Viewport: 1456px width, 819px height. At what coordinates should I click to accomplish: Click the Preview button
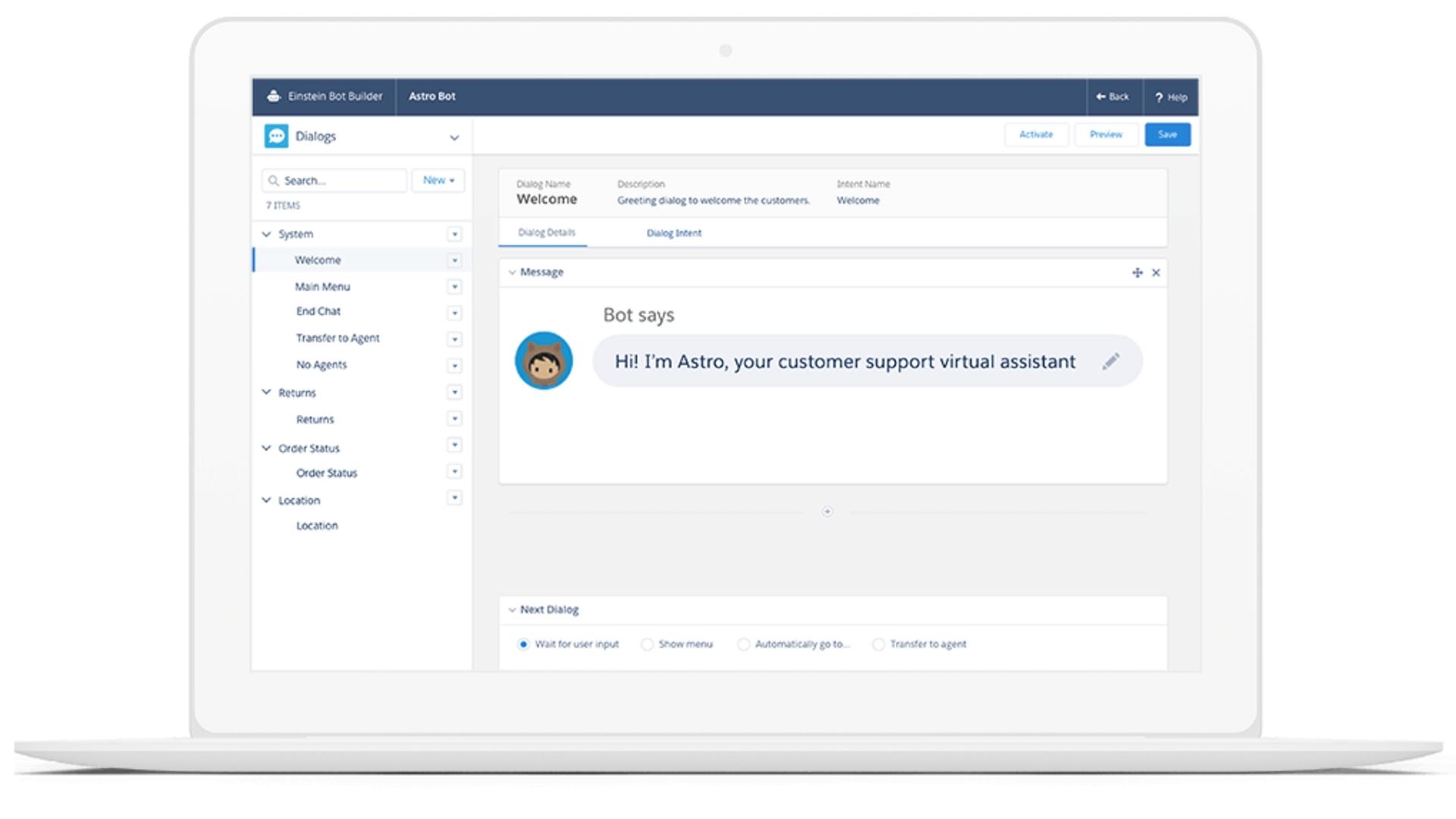(1106, 134)
